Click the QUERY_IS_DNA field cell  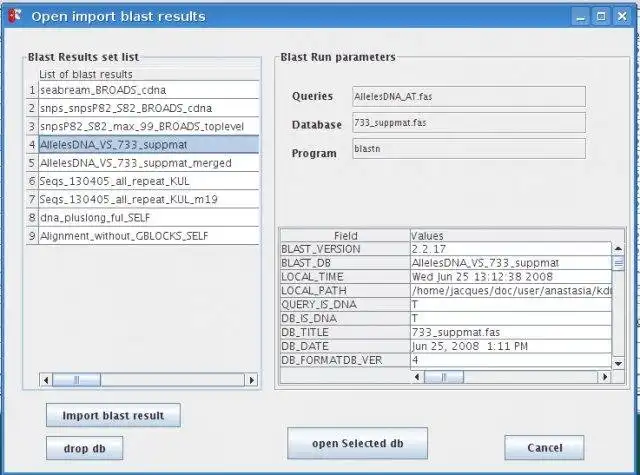point(345,304)
